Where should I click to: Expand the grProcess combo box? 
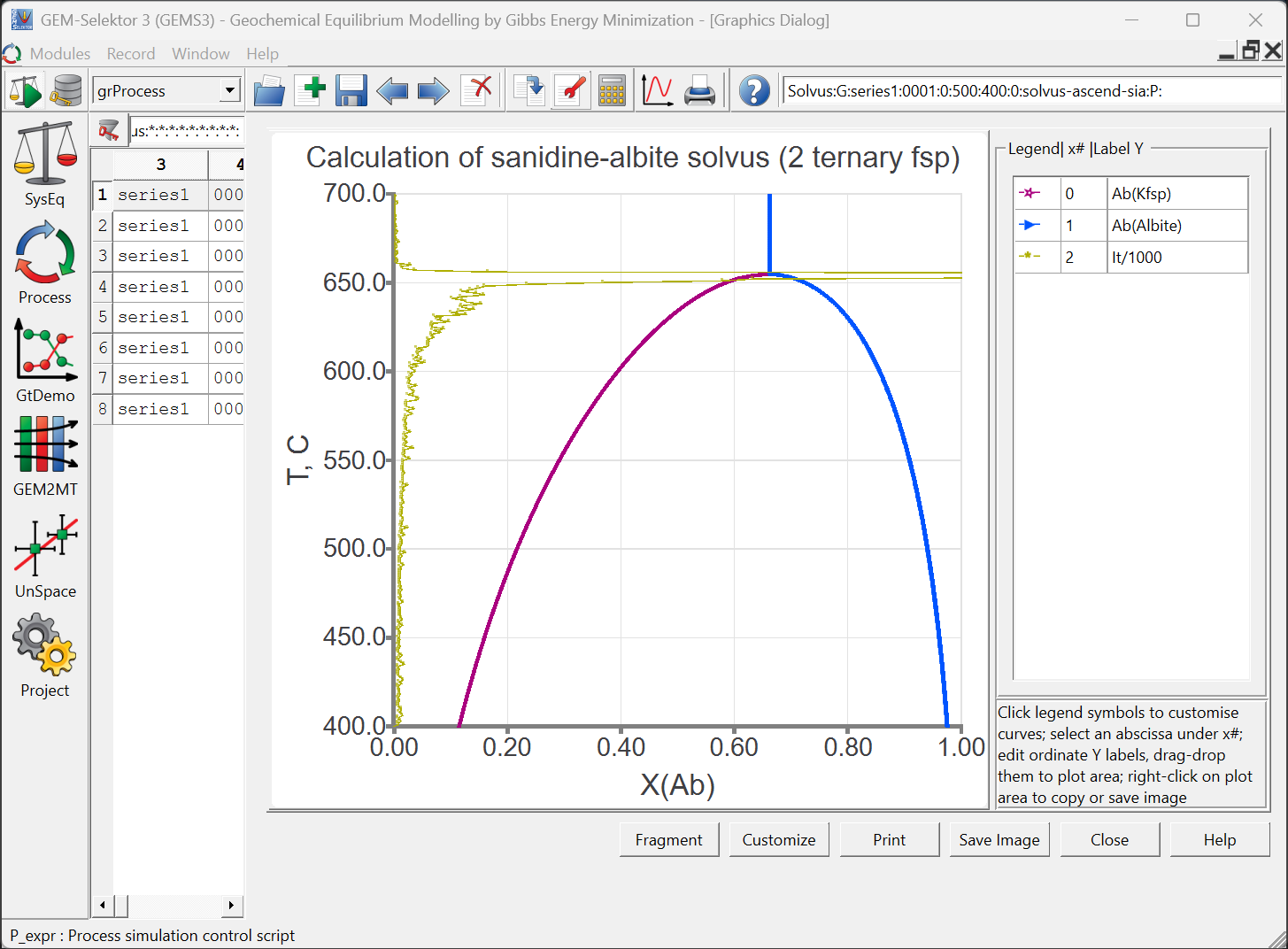[230, 90]
